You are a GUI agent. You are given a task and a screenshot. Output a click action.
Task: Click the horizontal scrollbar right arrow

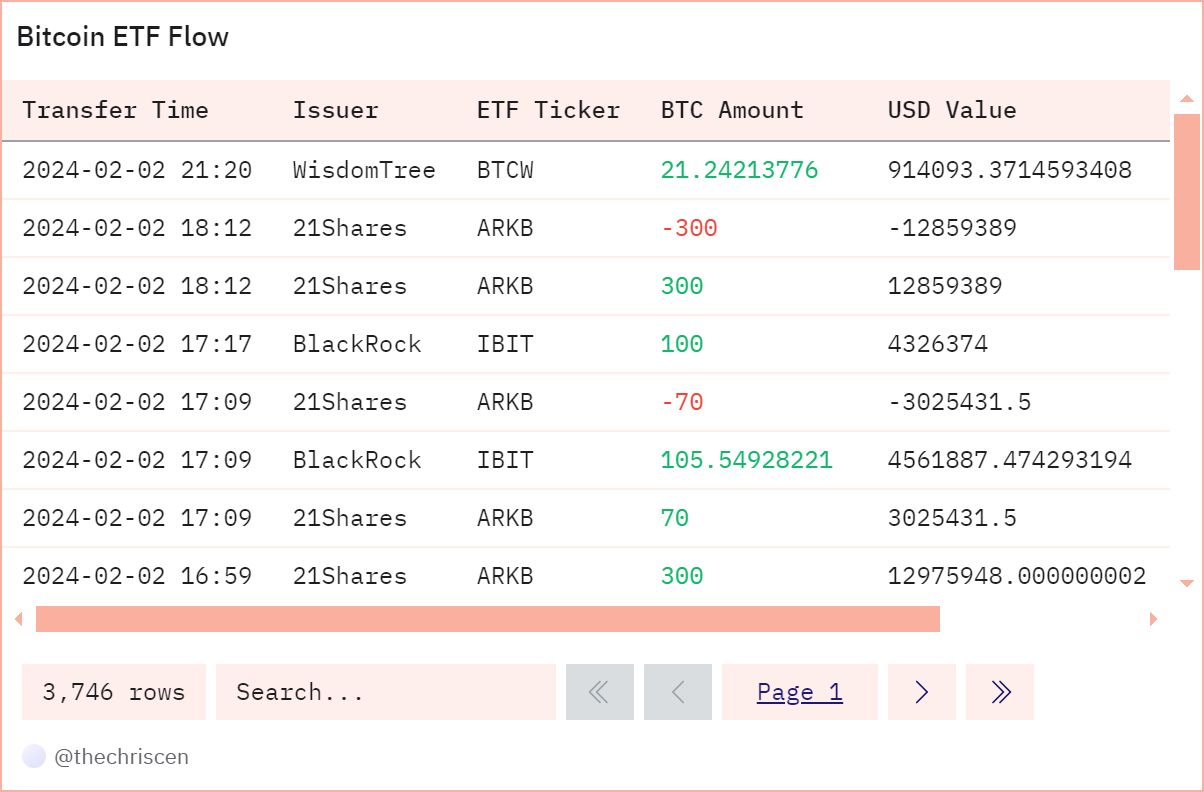point(1153,619)
